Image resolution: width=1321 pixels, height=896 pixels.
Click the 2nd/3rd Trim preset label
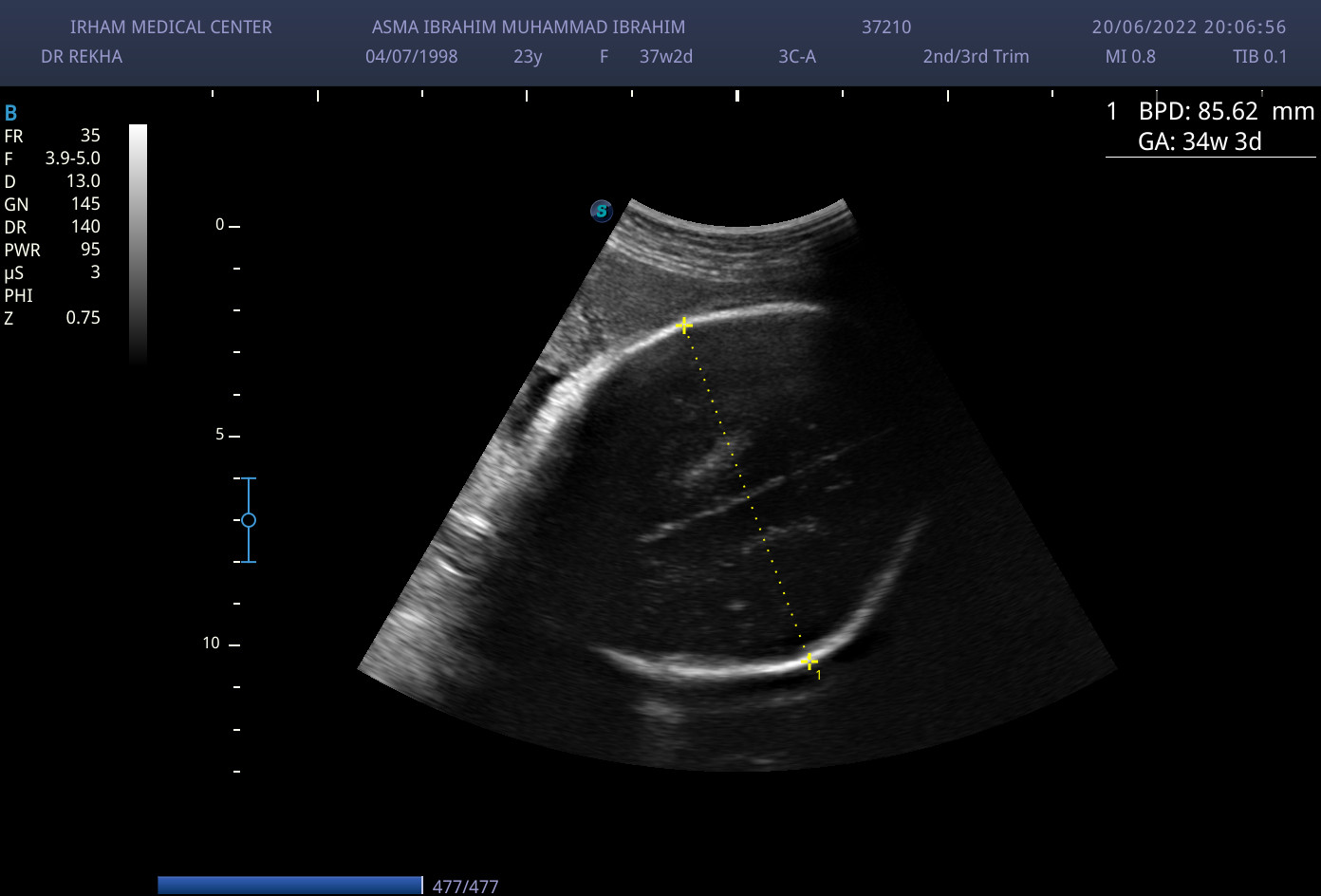976,56
